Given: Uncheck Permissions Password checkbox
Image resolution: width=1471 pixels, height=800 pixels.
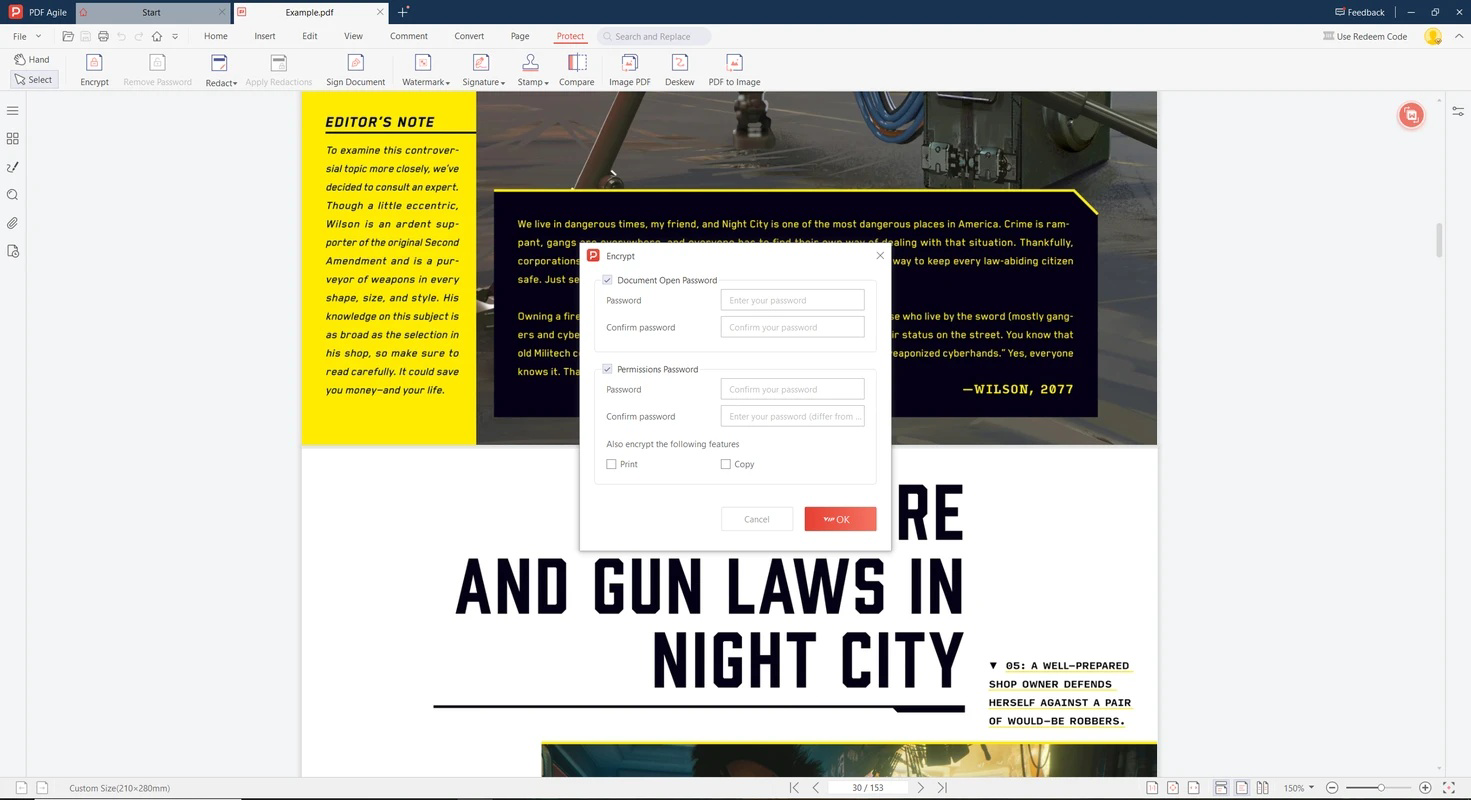Looking at the screenshot, I should [x=607, y=369].
